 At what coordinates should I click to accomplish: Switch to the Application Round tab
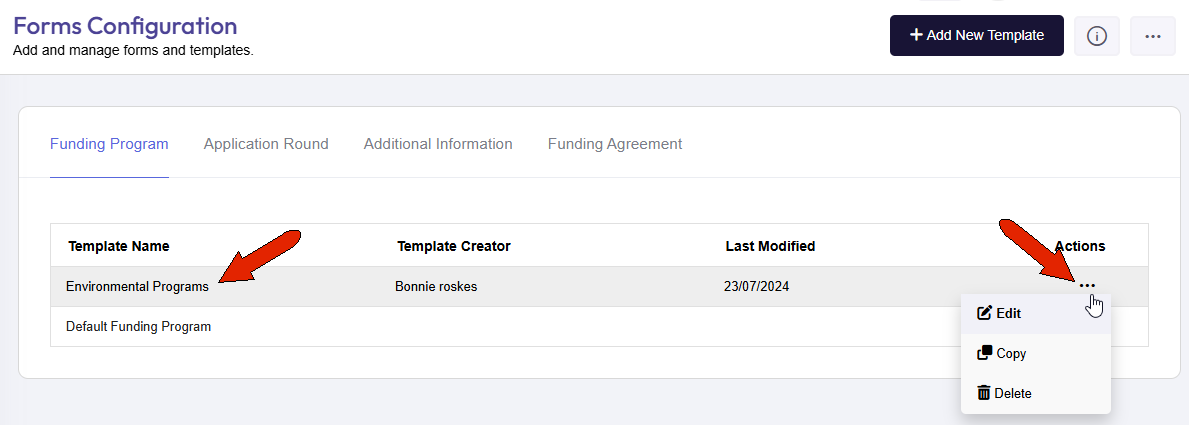pyautogui.click(x=266, y=143)
